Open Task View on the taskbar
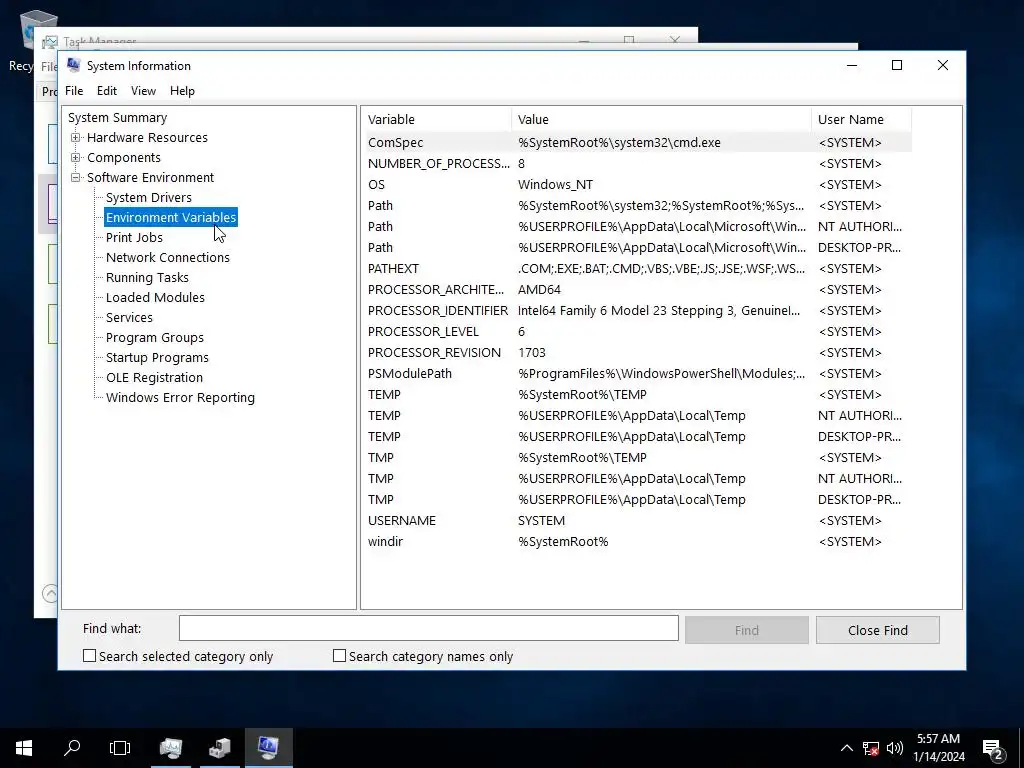Viewport: 1024px width, 768px height. (x=120, y=748)
